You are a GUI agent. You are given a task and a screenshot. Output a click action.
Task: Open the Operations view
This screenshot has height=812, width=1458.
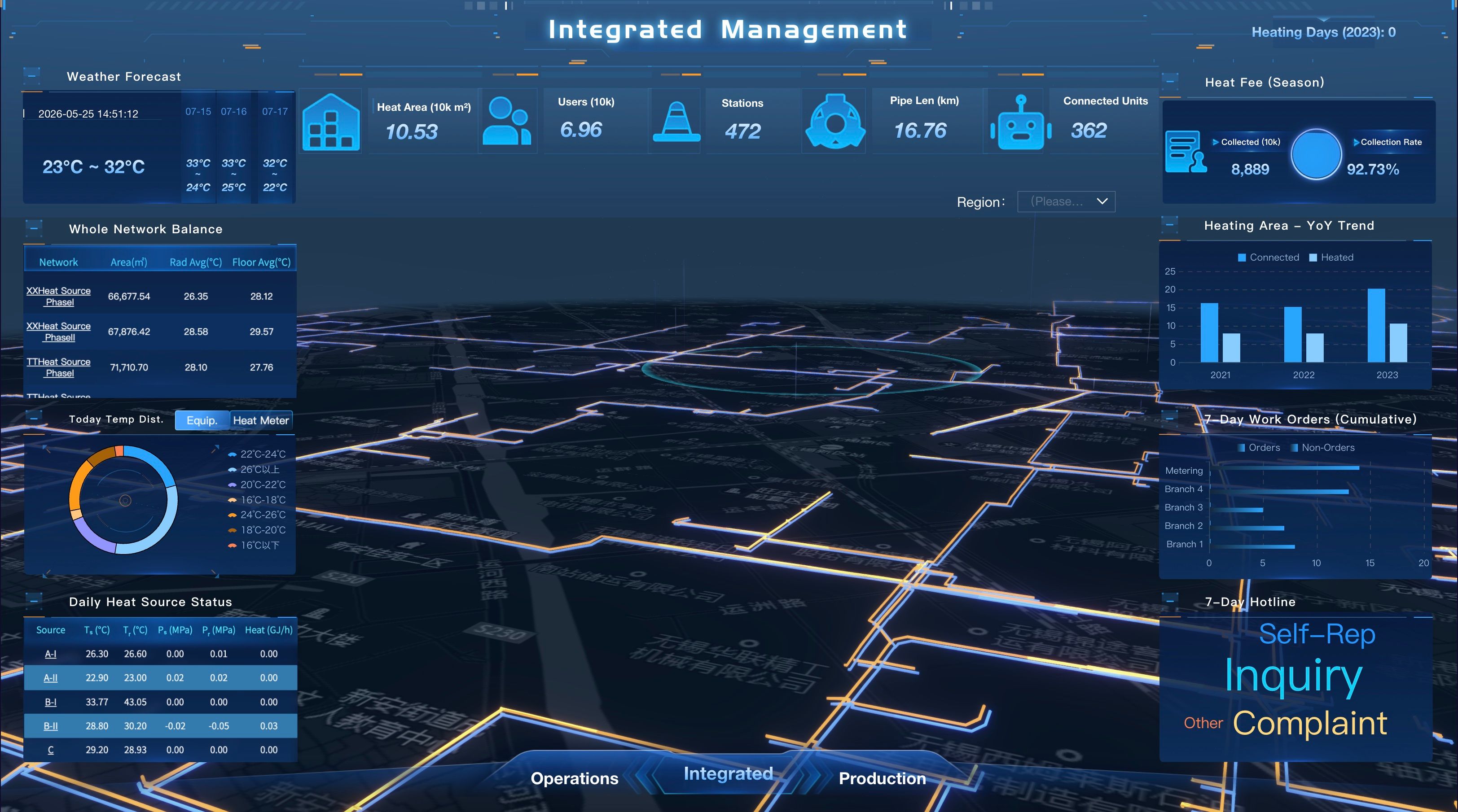coord(575,778)
